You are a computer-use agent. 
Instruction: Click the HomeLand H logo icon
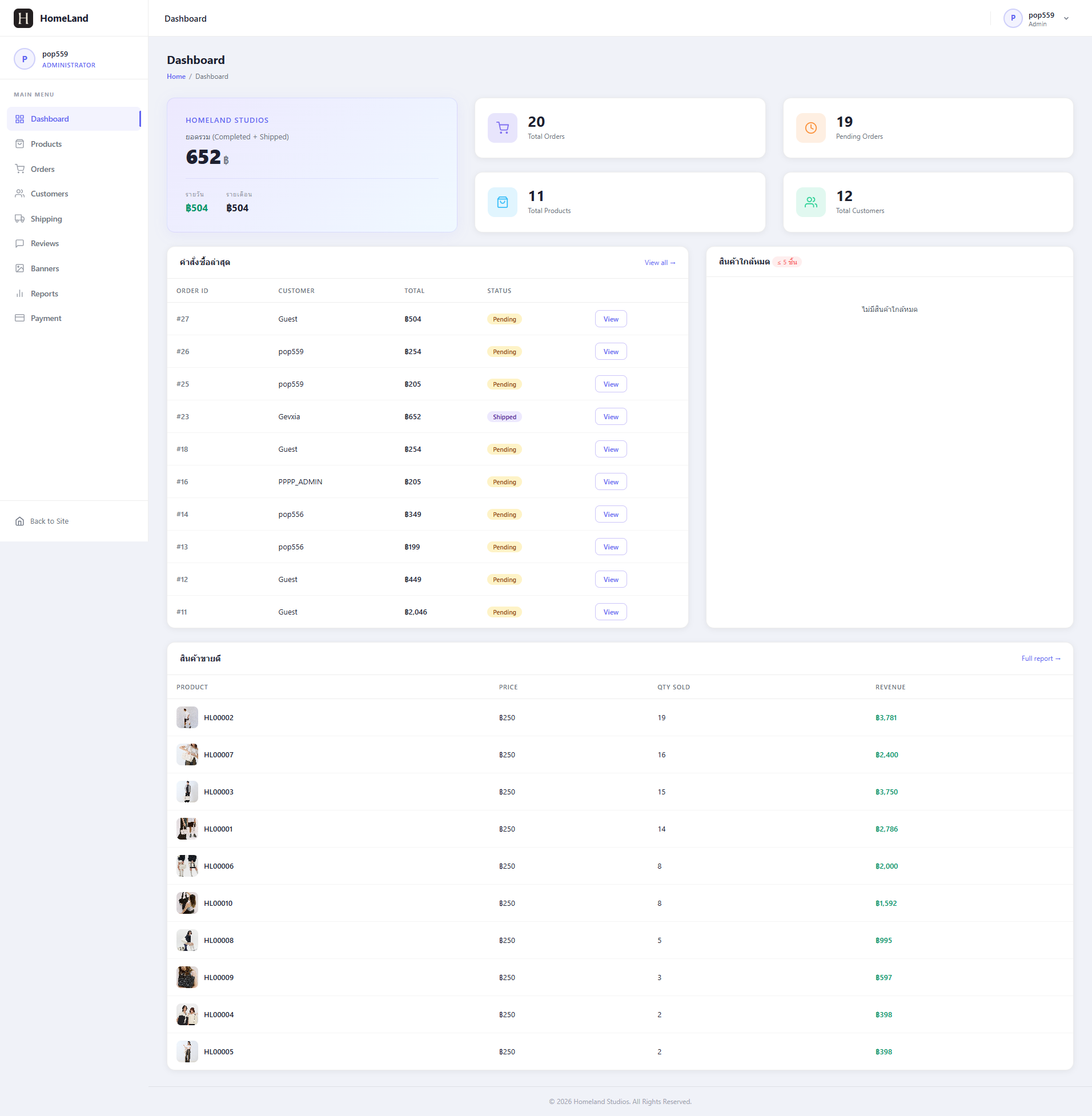(23, 18)
